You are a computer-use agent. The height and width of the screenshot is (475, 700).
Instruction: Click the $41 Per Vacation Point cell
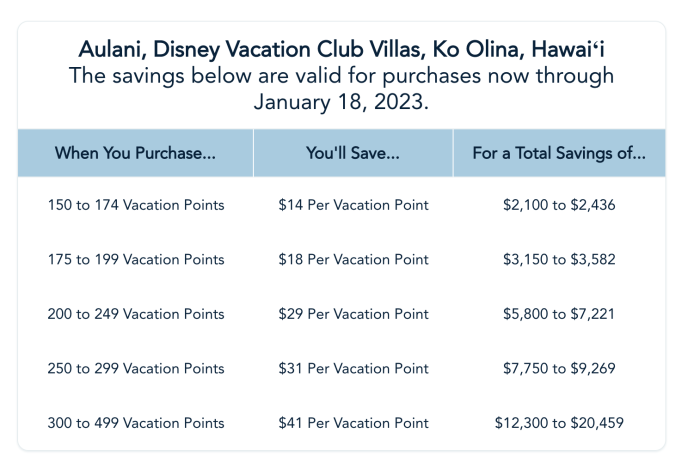click(353, 423)
